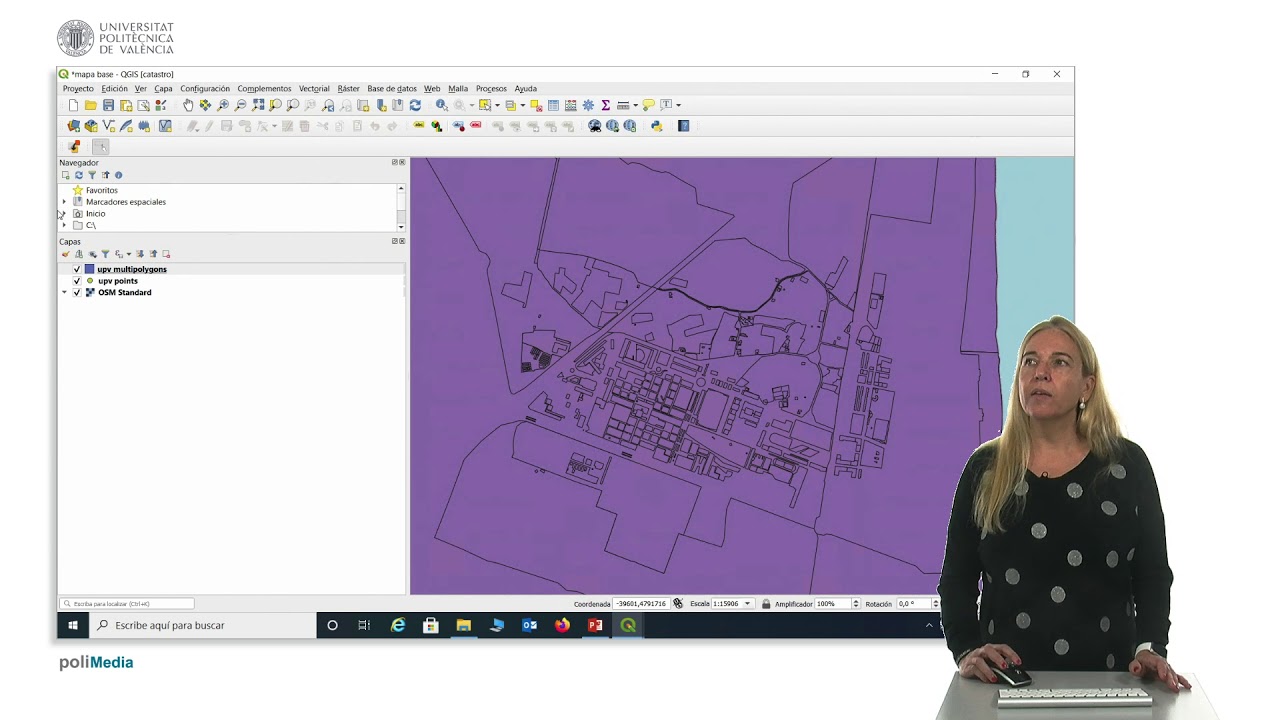
Task: Select the Pan Map hand tool
Action: 188,105
